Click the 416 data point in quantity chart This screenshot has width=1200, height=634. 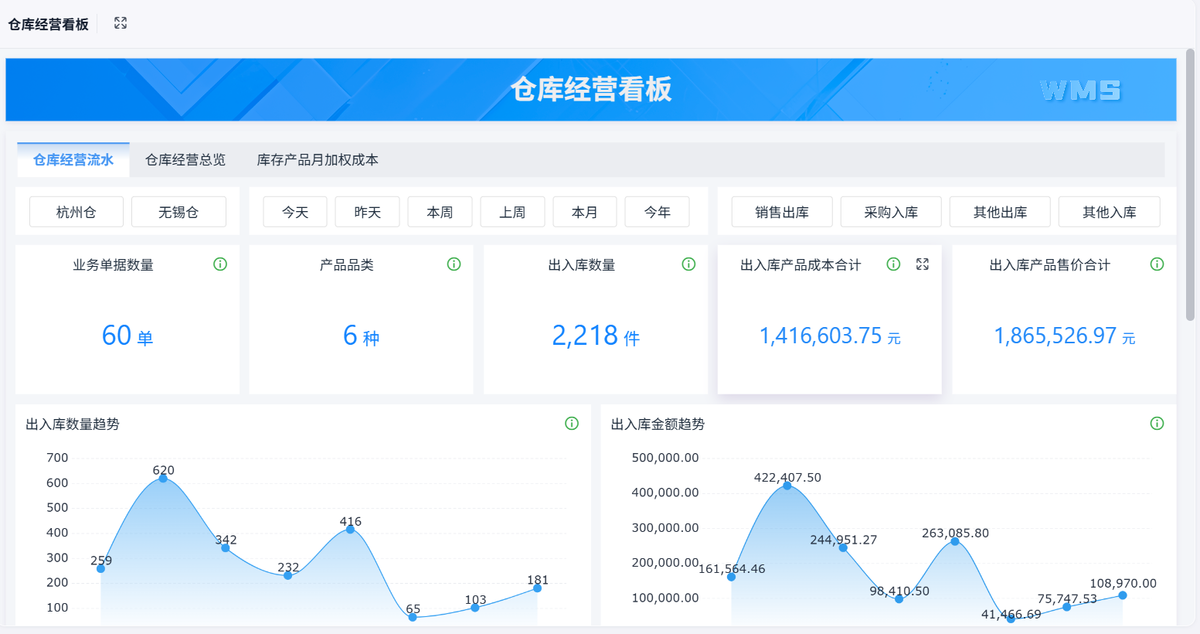(x=350, y=529)
